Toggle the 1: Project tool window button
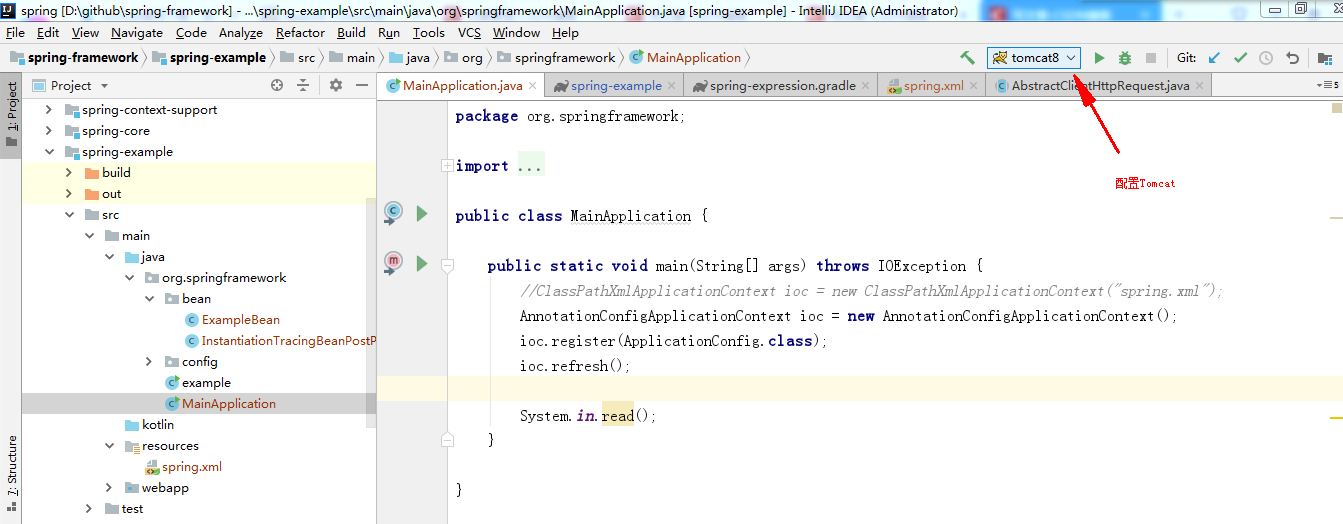Image resolution: width=1343 pixels, height=524 pixels. 11,114
